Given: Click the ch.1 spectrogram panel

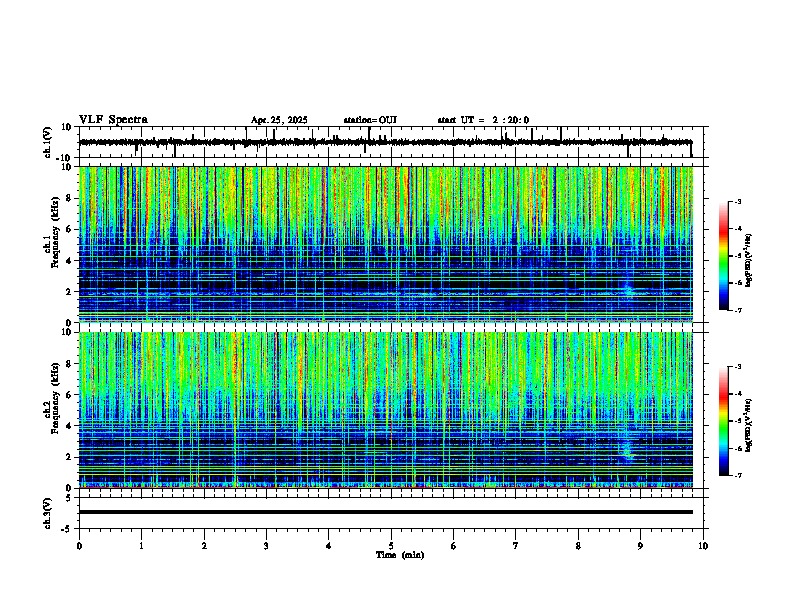Looking at the screenshot, I should (386, 244).
